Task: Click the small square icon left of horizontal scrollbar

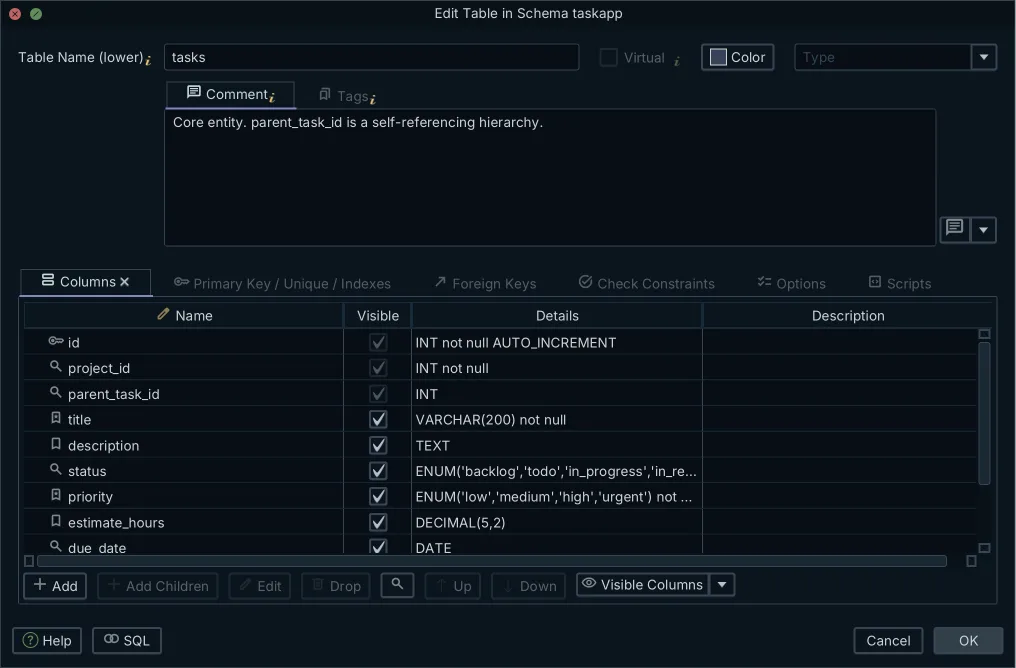Action: (x=29, y=561)
